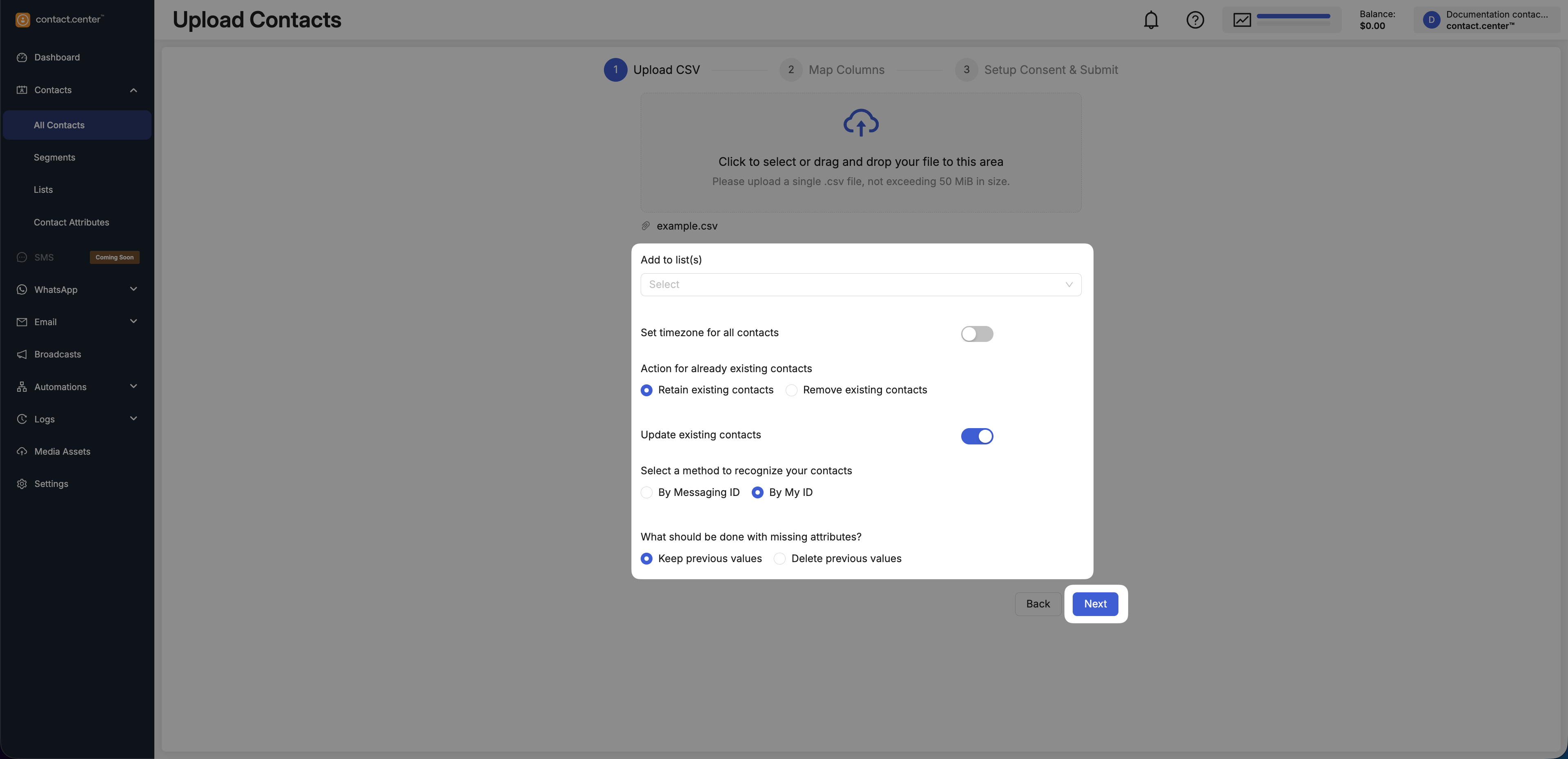Choose By Messaging ID recognition method
The height and width of the screenshot is (759, 1568).
(x=646, y=492)
